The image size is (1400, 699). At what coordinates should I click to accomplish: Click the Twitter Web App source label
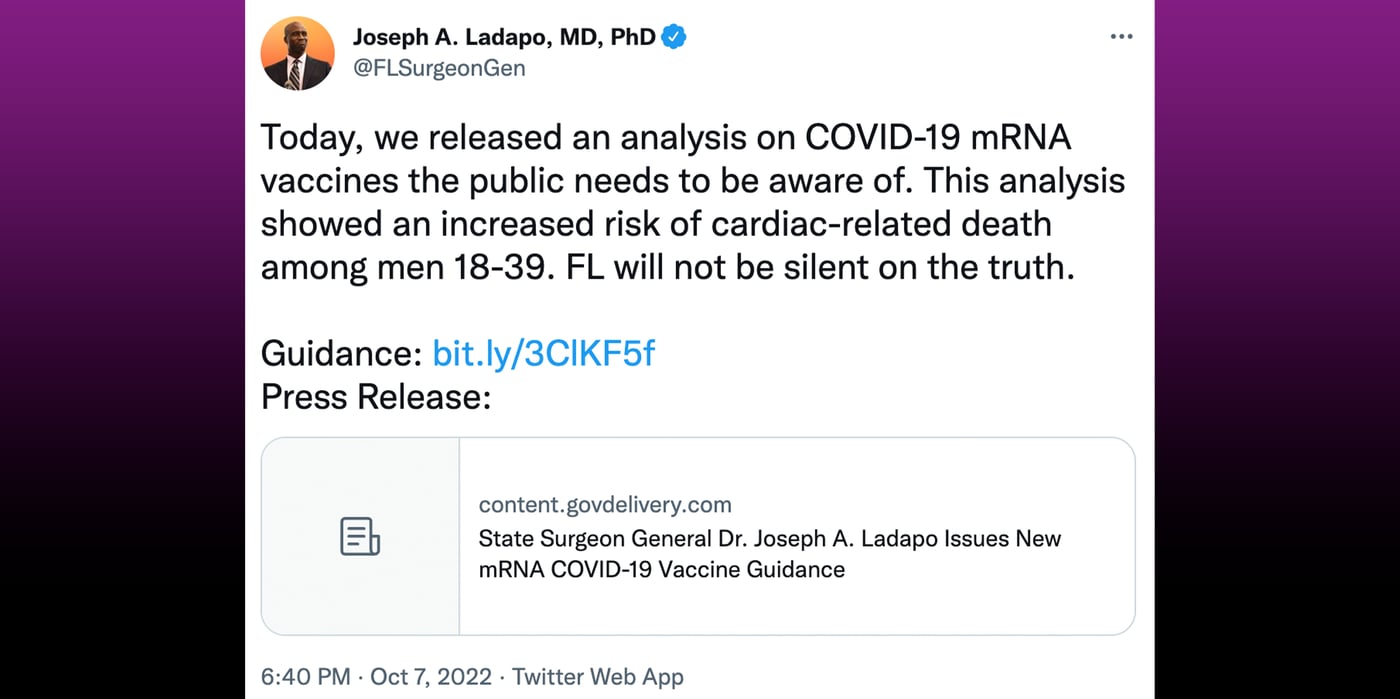pyautogui.click(x=598, y=677)
